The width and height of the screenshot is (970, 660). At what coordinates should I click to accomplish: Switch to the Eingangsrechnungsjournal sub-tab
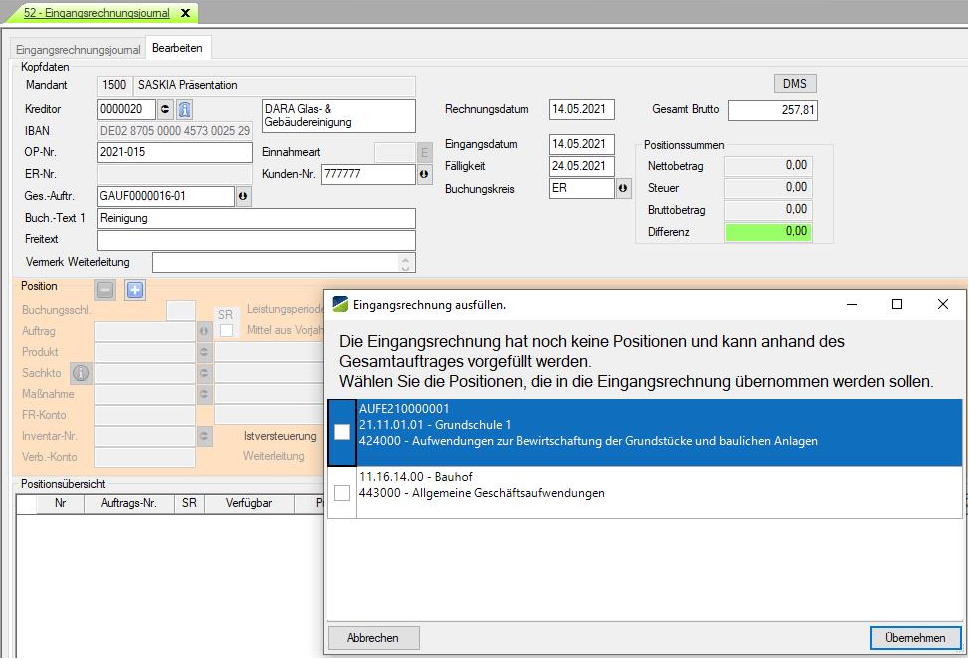point(78,49)
